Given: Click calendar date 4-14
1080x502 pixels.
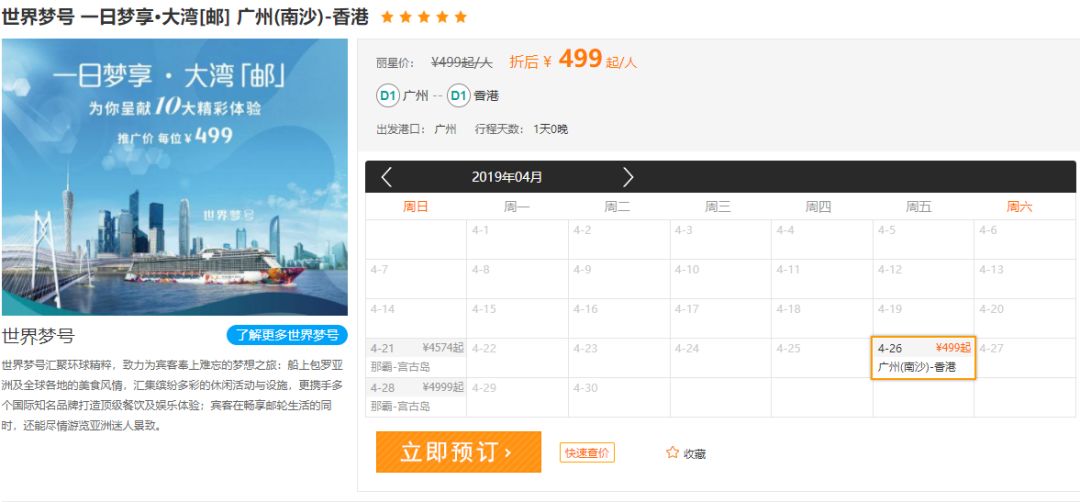Looking at the screenshot, I should tap(416, 318).
